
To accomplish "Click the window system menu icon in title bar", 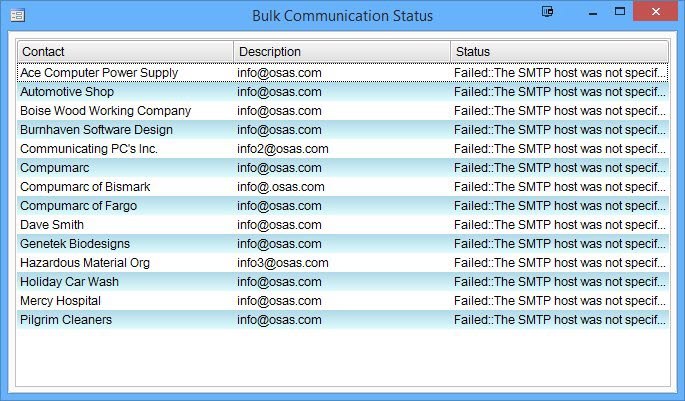I will tap(17, 15).
